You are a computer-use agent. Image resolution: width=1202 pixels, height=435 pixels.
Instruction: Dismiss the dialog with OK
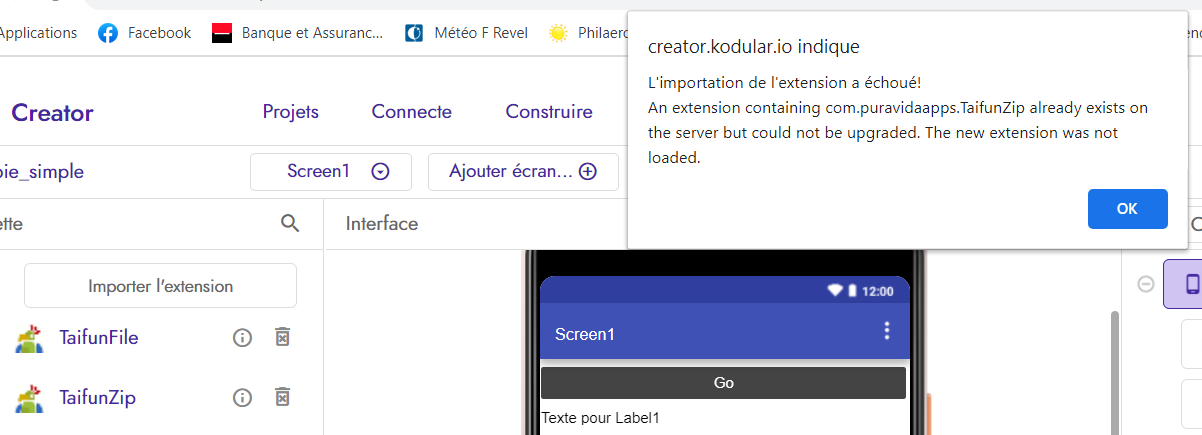click(1127, 209)
